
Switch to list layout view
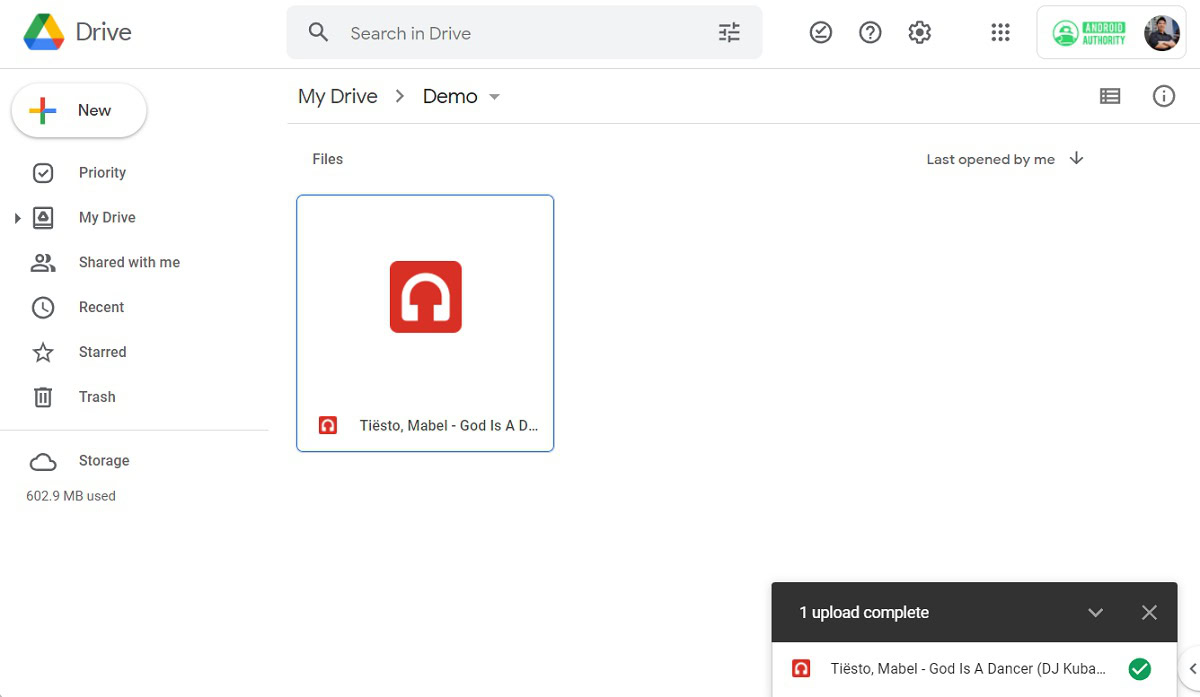coord(1109,96)
